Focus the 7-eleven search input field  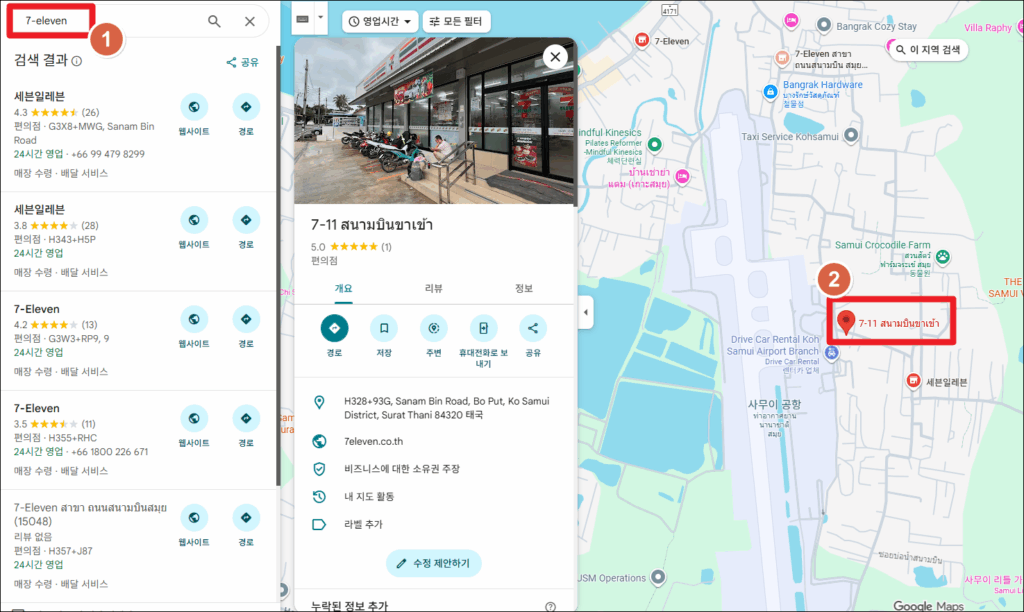click(x=104, y=21)
